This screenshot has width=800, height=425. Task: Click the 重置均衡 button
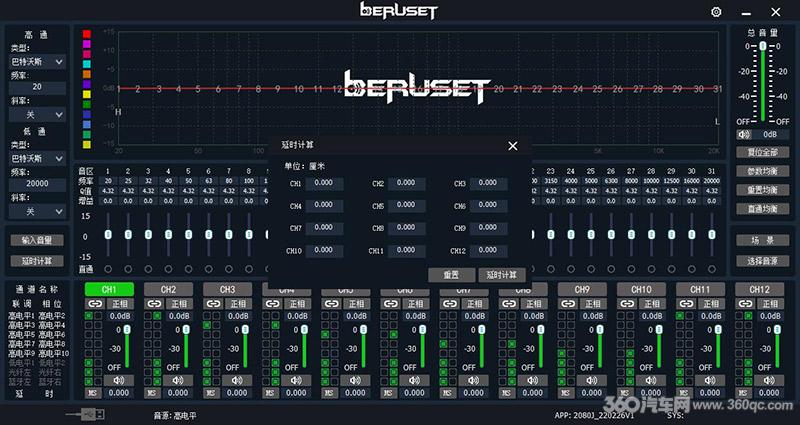click(763, 190)
